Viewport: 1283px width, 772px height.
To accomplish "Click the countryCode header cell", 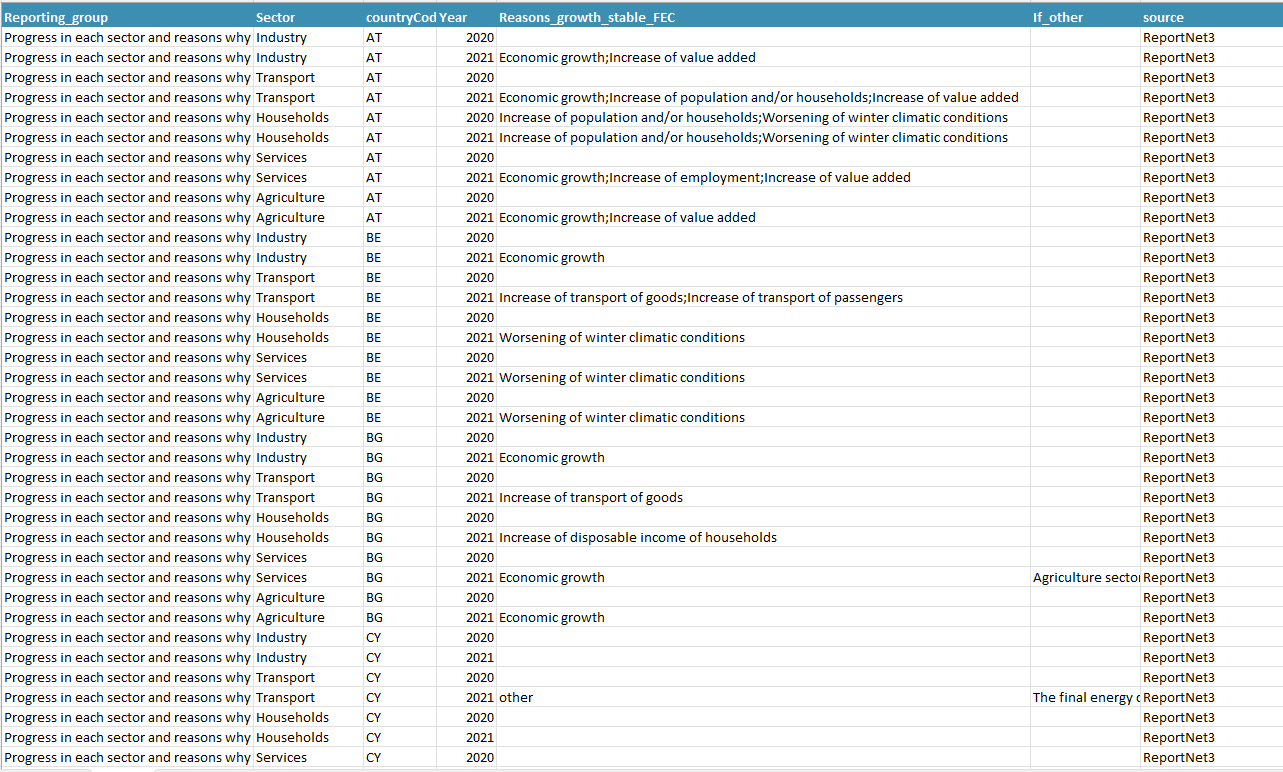I will pos(400,17).
